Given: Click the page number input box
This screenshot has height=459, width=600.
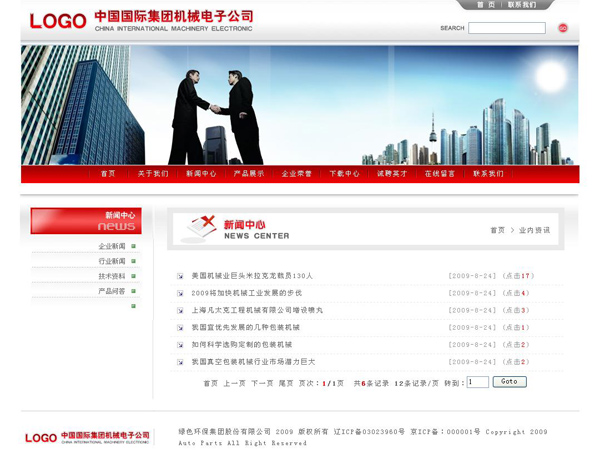Looking at the screenshot, I should 478,382.
